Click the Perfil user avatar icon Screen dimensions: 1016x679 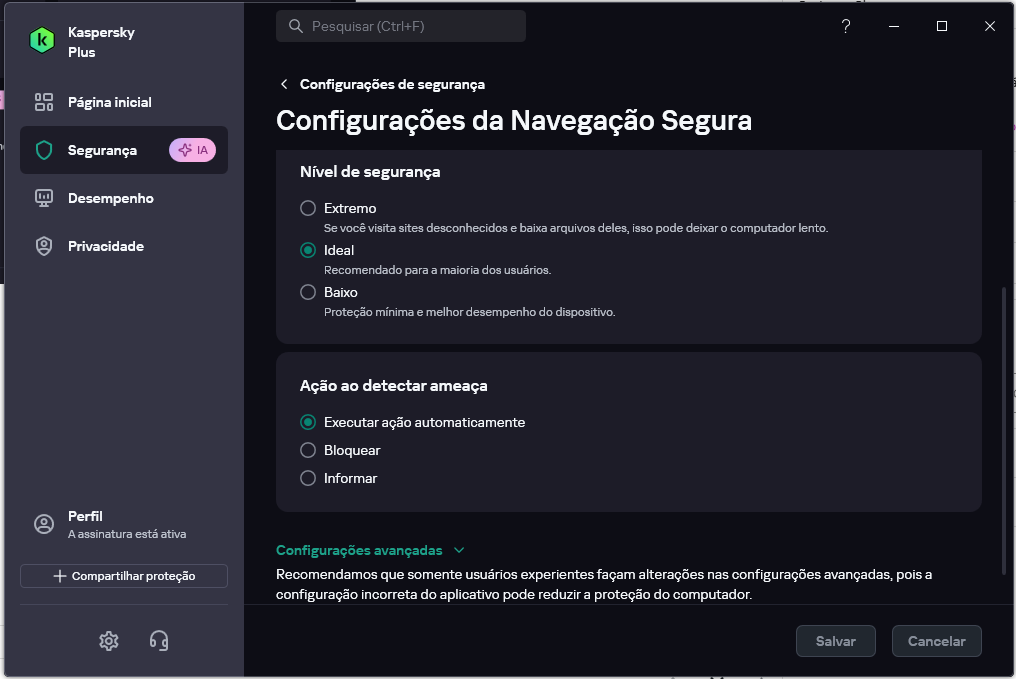pos(44,524)
